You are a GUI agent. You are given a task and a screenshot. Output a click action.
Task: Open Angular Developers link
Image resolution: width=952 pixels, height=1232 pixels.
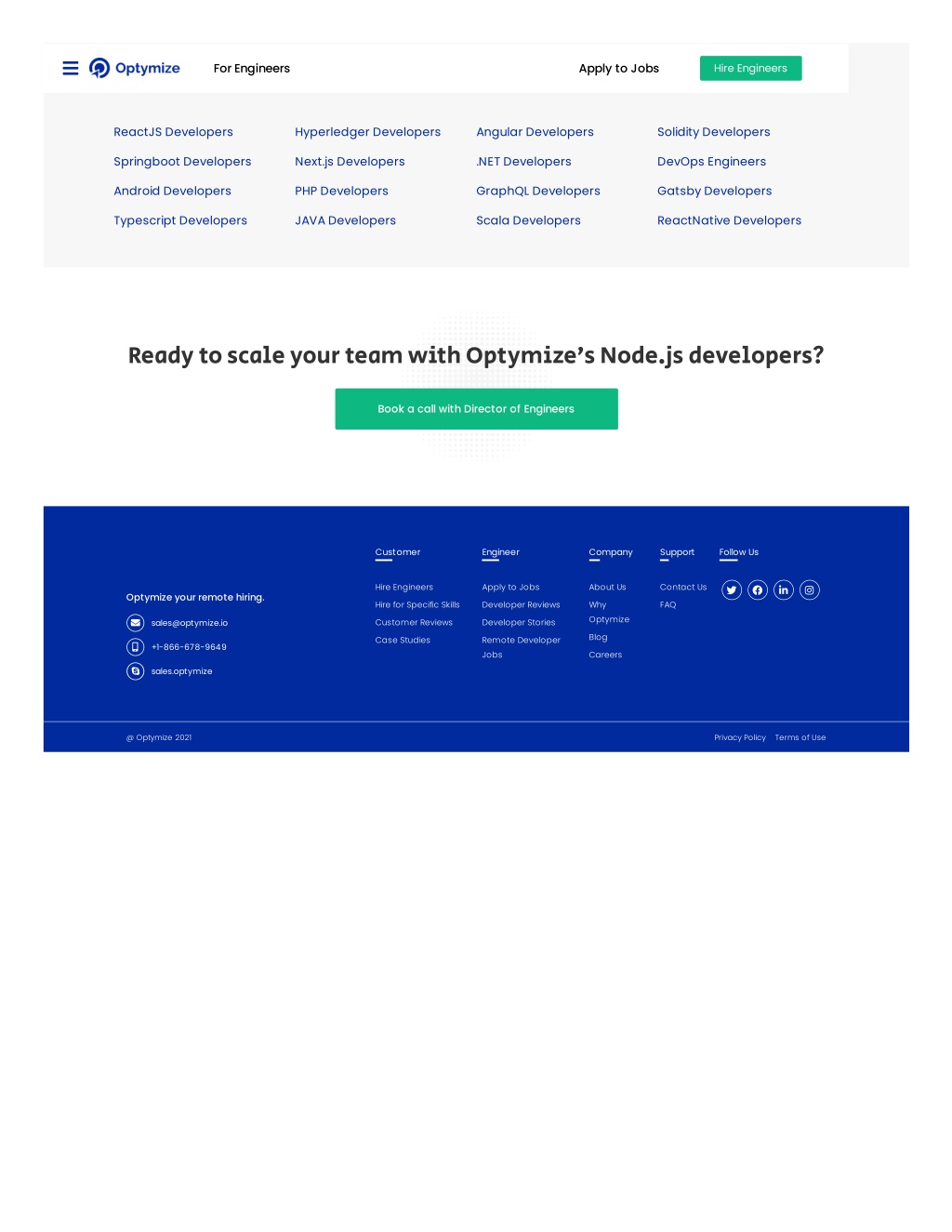535,132
